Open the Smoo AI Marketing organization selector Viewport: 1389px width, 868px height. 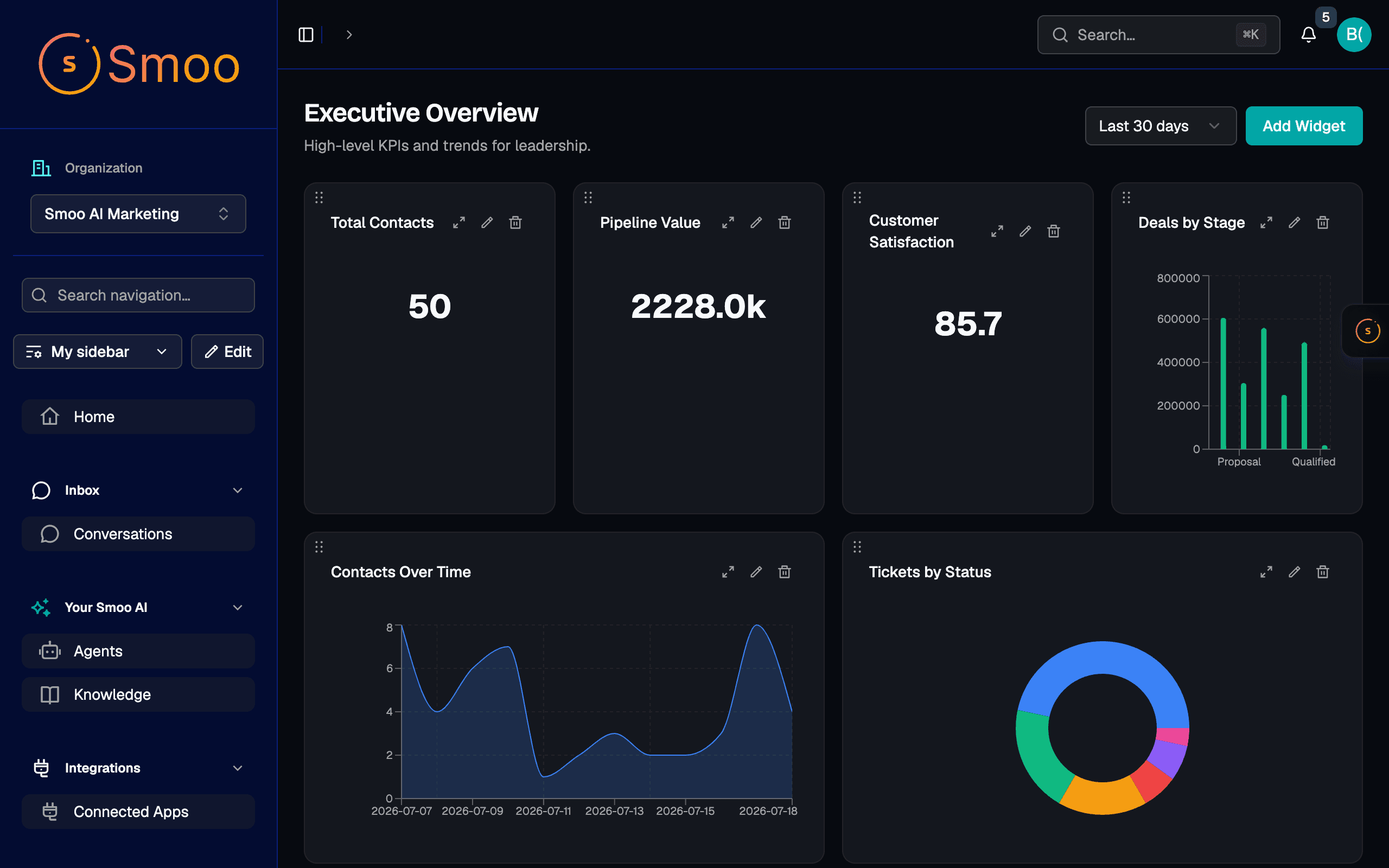coord(138,214)
